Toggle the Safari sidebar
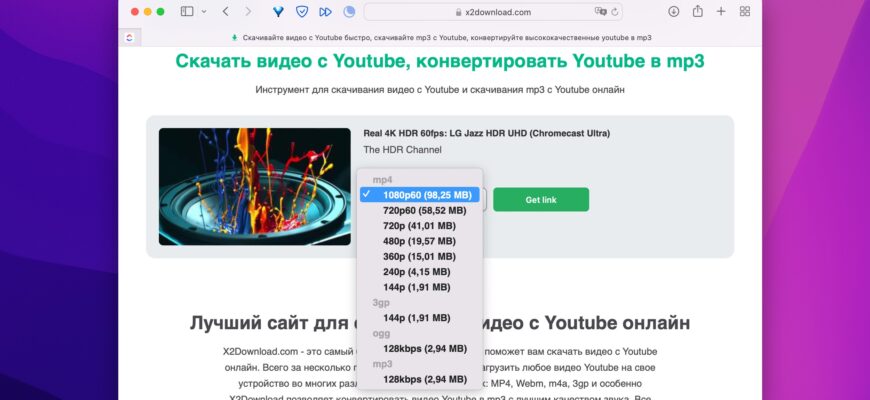 pos(187,12)
